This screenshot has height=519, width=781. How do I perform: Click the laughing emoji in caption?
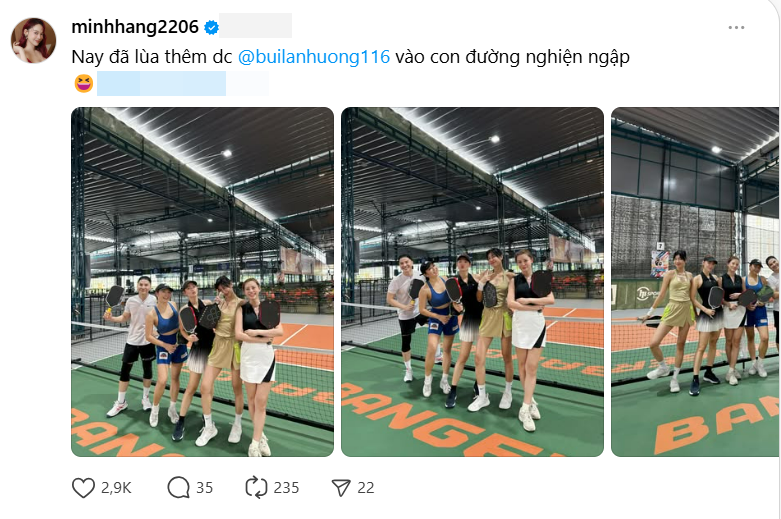pos(84,83)
